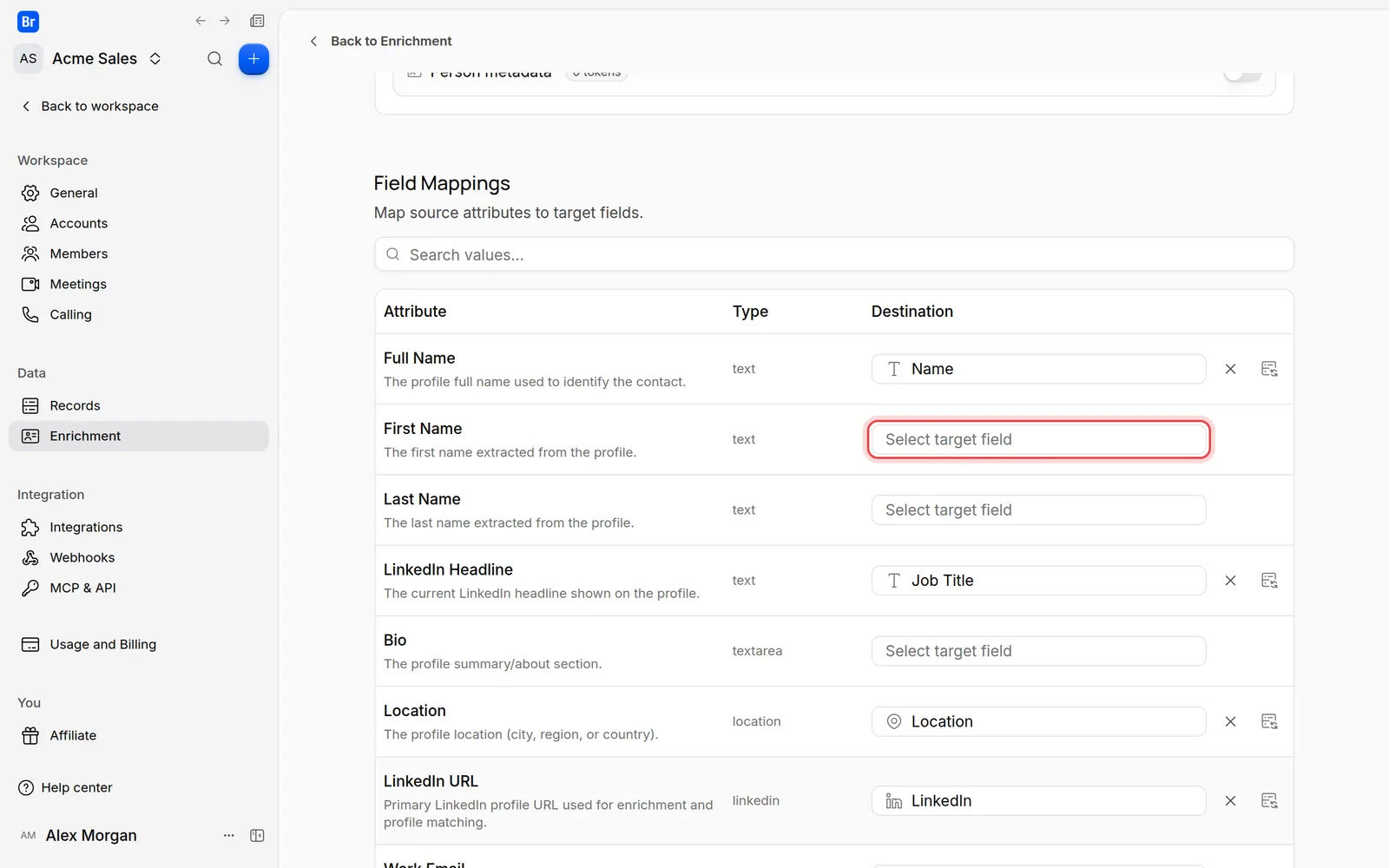Toggle the sidebar layout icon near top arrows
The image size is (1389, 868).
pyautogui.click(x=257, y=21)
